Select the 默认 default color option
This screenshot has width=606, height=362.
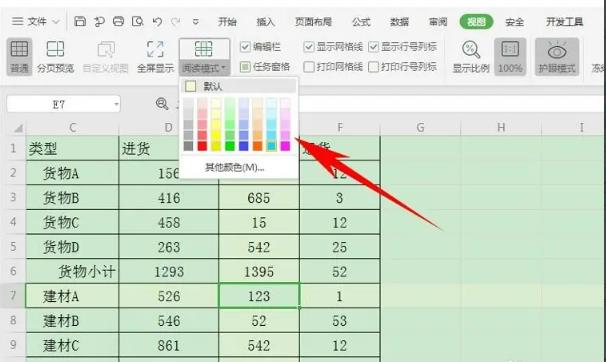239,86
